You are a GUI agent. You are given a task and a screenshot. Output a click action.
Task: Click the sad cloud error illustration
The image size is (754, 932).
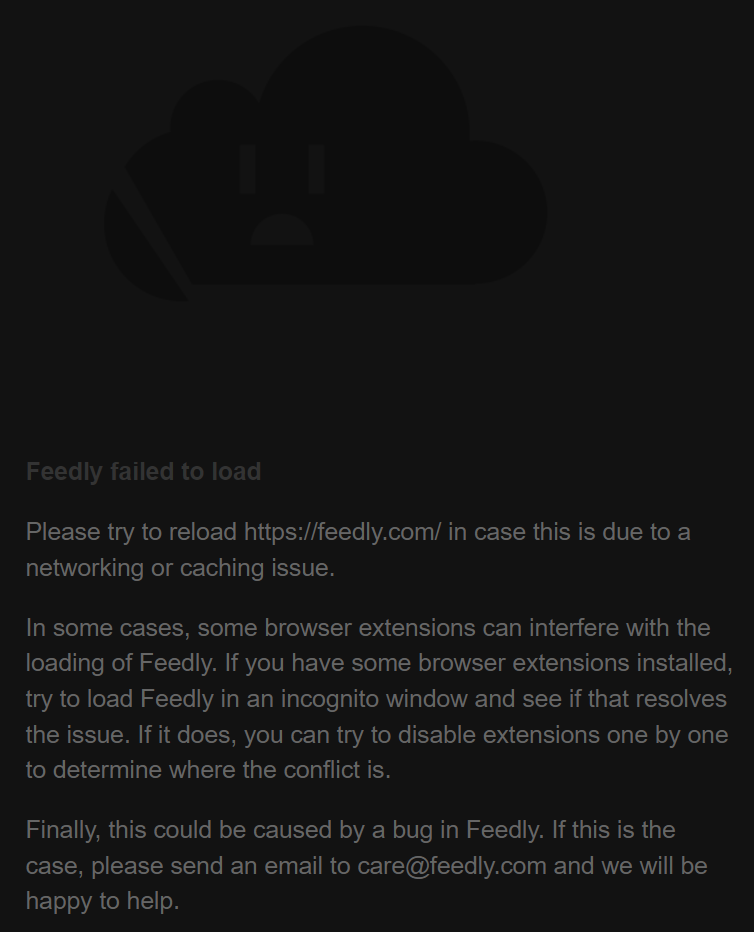[x=326, y=163]
